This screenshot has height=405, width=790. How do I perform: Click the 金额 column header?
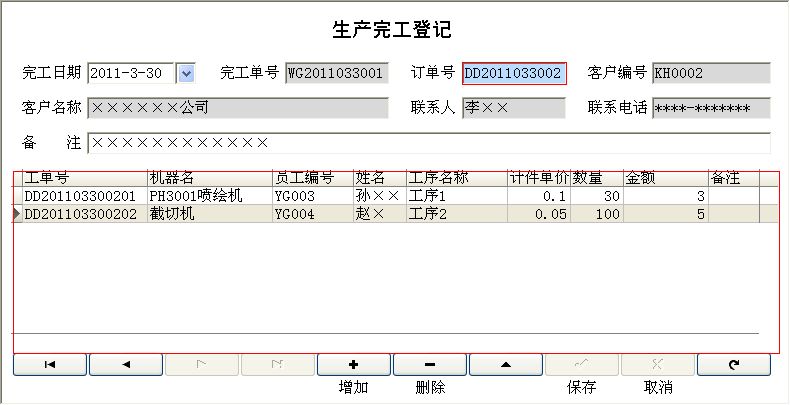coord(666,178)
